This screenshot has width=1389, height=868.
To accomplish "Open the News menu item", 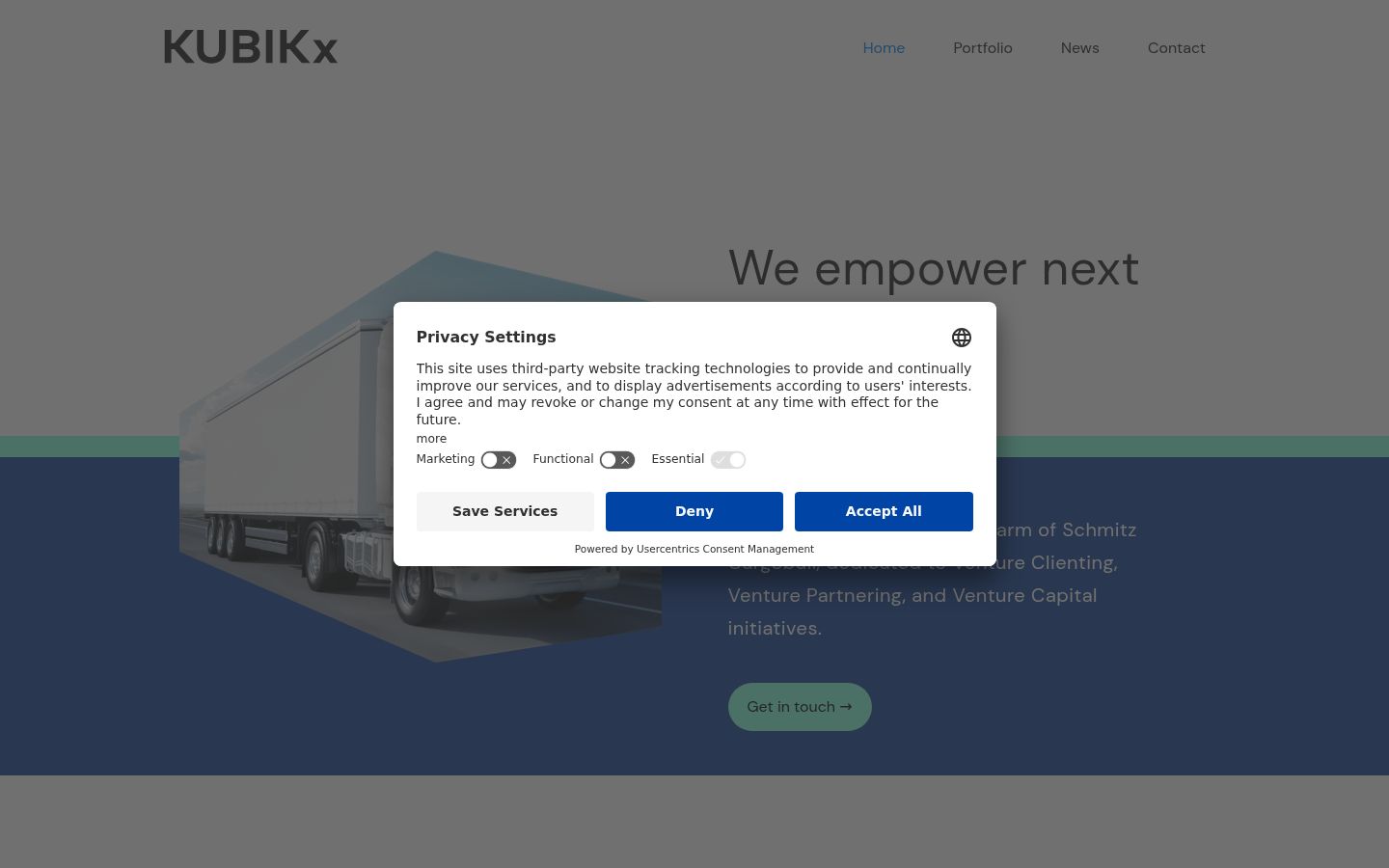I will [1080, 48].
